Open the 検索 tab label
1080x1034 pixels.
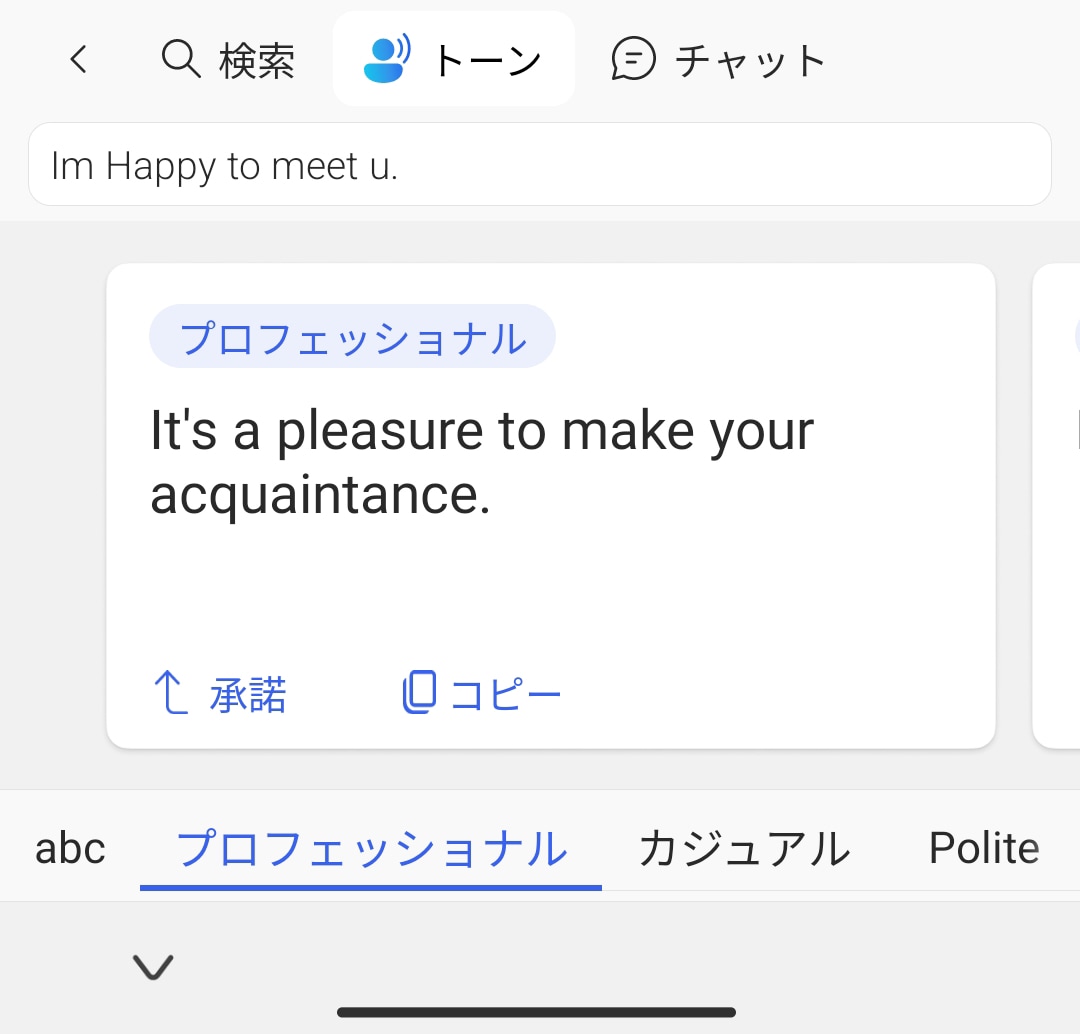[x=257, y=61]
